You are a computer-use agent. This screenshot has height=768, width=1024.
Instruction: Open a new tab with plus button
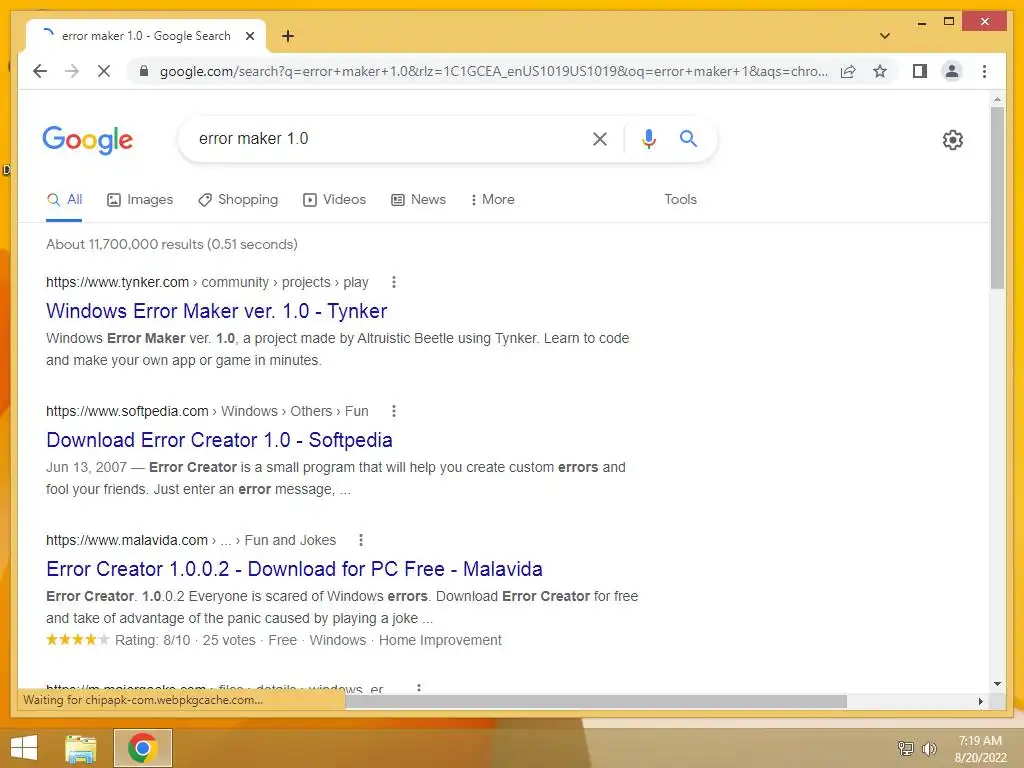pyautogui.click(x=288, y=36)
